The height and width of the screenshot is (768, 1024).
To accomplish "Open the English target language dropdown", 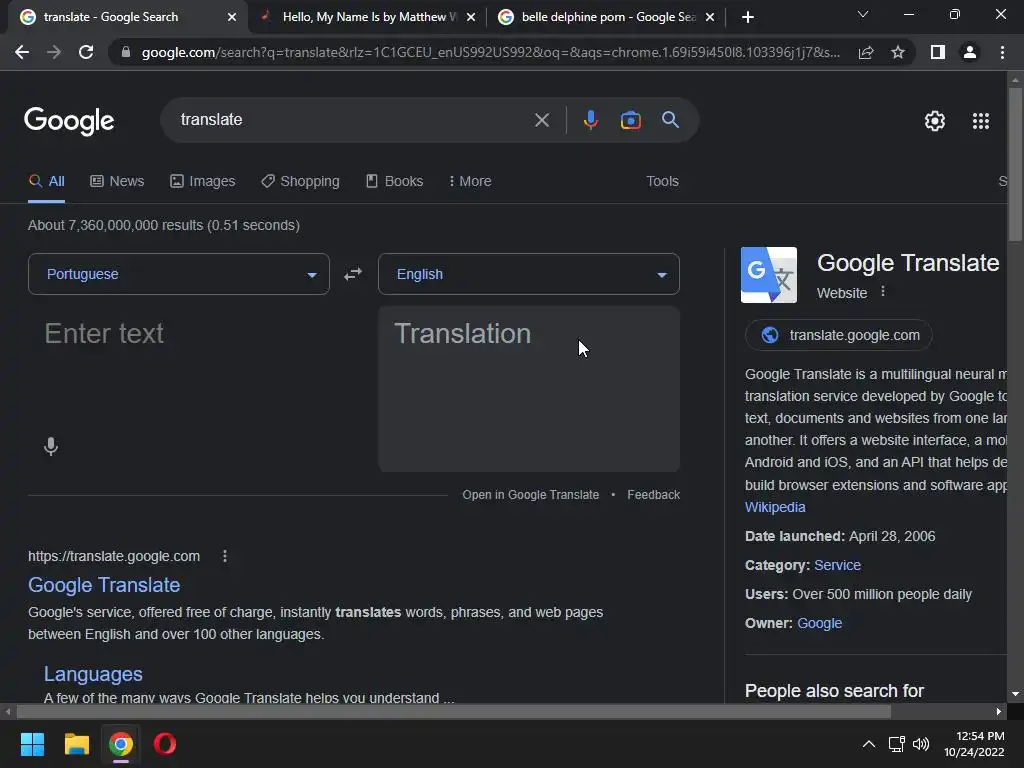I will [x=529, y=274].
